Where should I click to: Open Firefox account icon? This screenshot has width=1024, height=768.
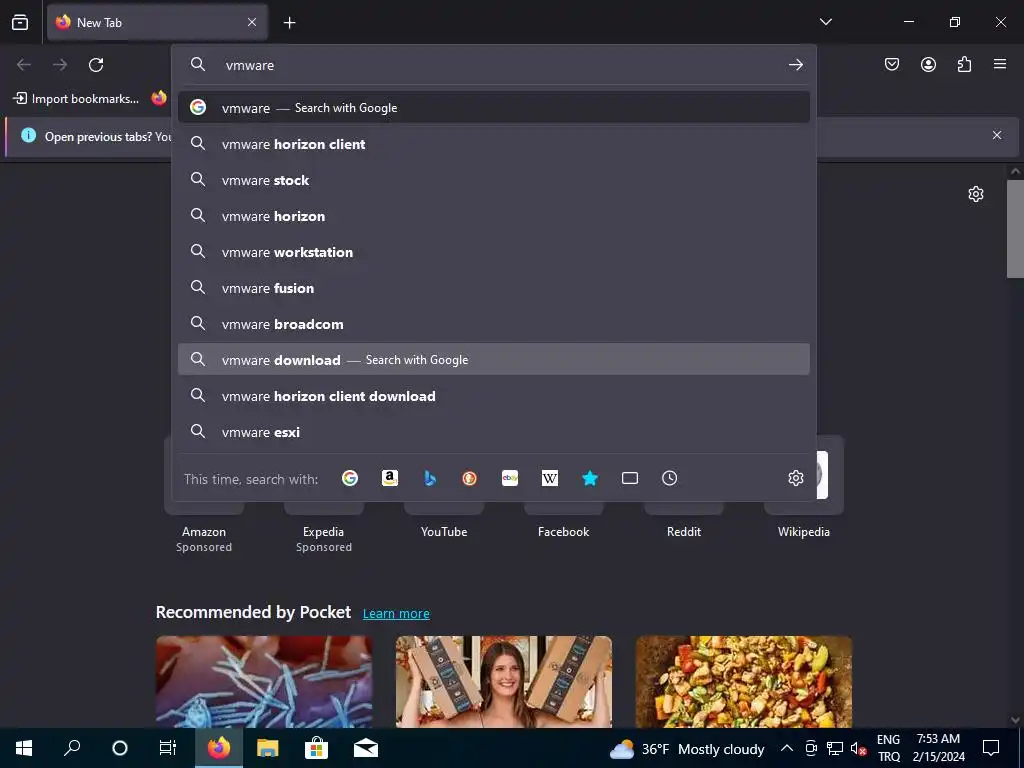[x=928, y=64]
